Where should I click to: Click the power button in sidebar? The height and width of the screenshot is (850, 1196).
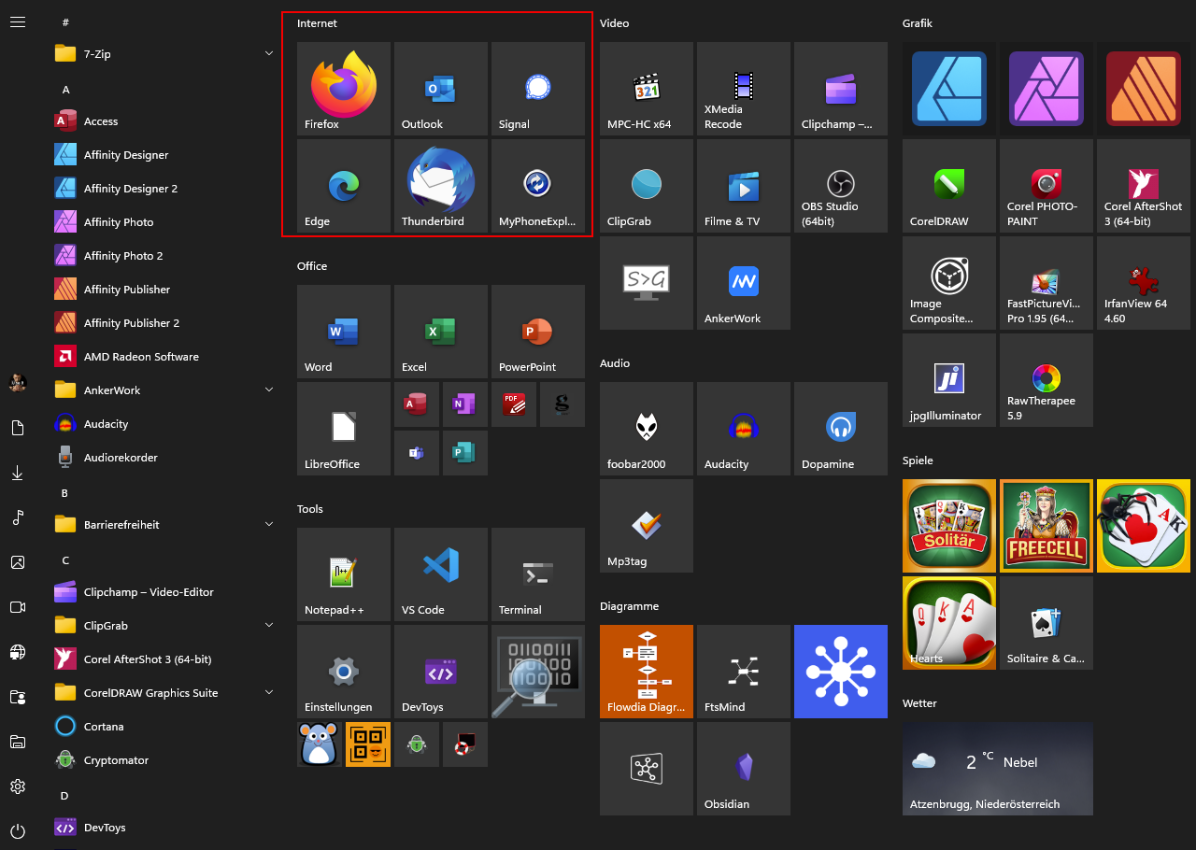point(17,831)
